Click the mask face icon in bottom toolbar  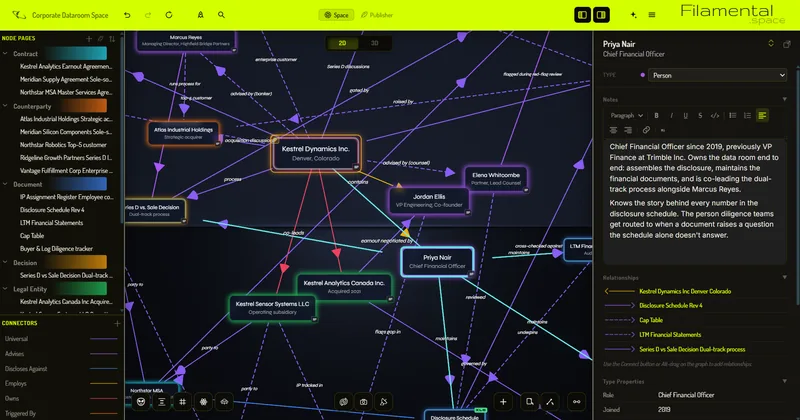[x=141, y=402]
